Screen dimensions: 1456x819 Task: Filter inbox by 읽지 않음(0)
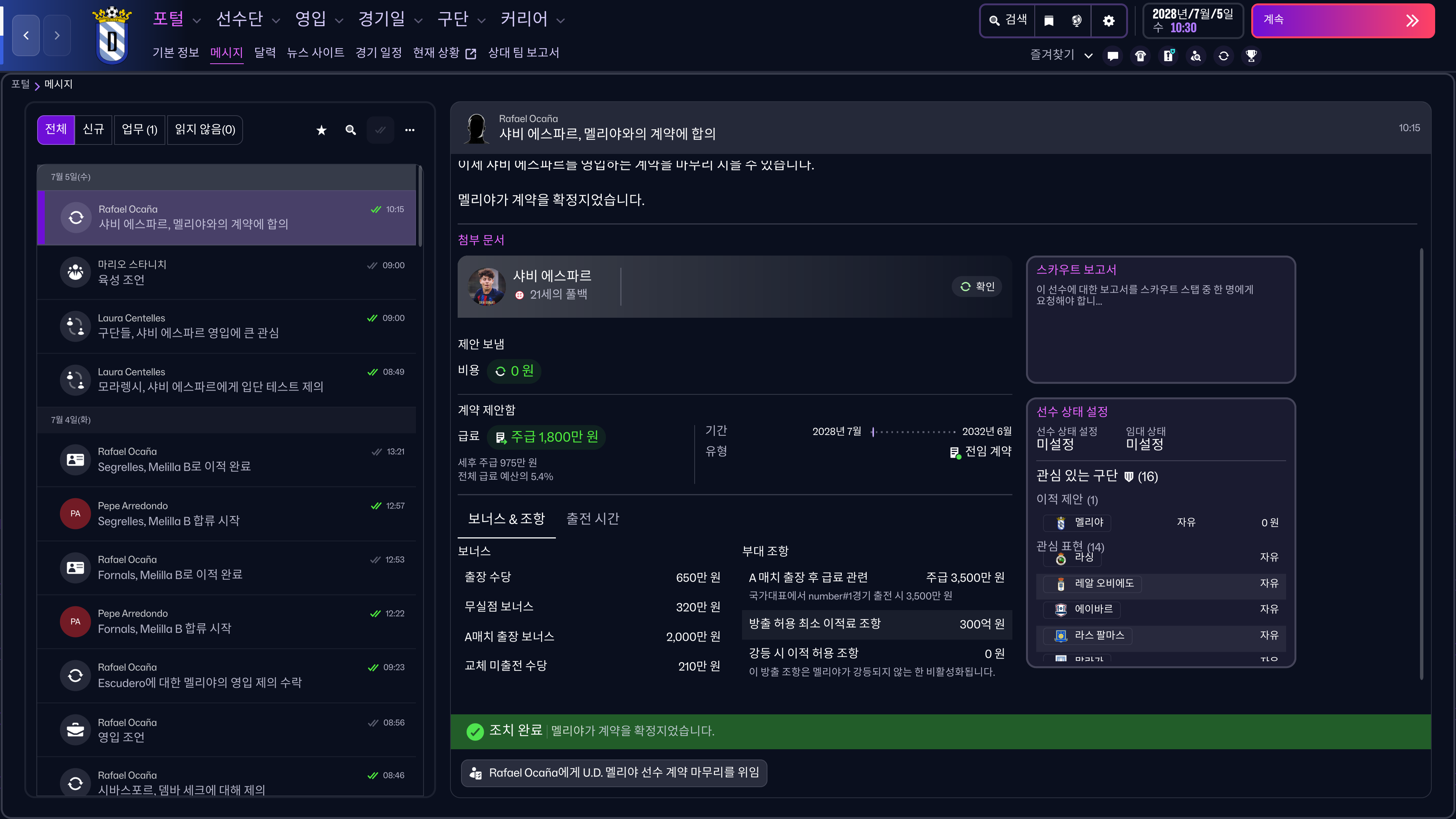[205, 129]
